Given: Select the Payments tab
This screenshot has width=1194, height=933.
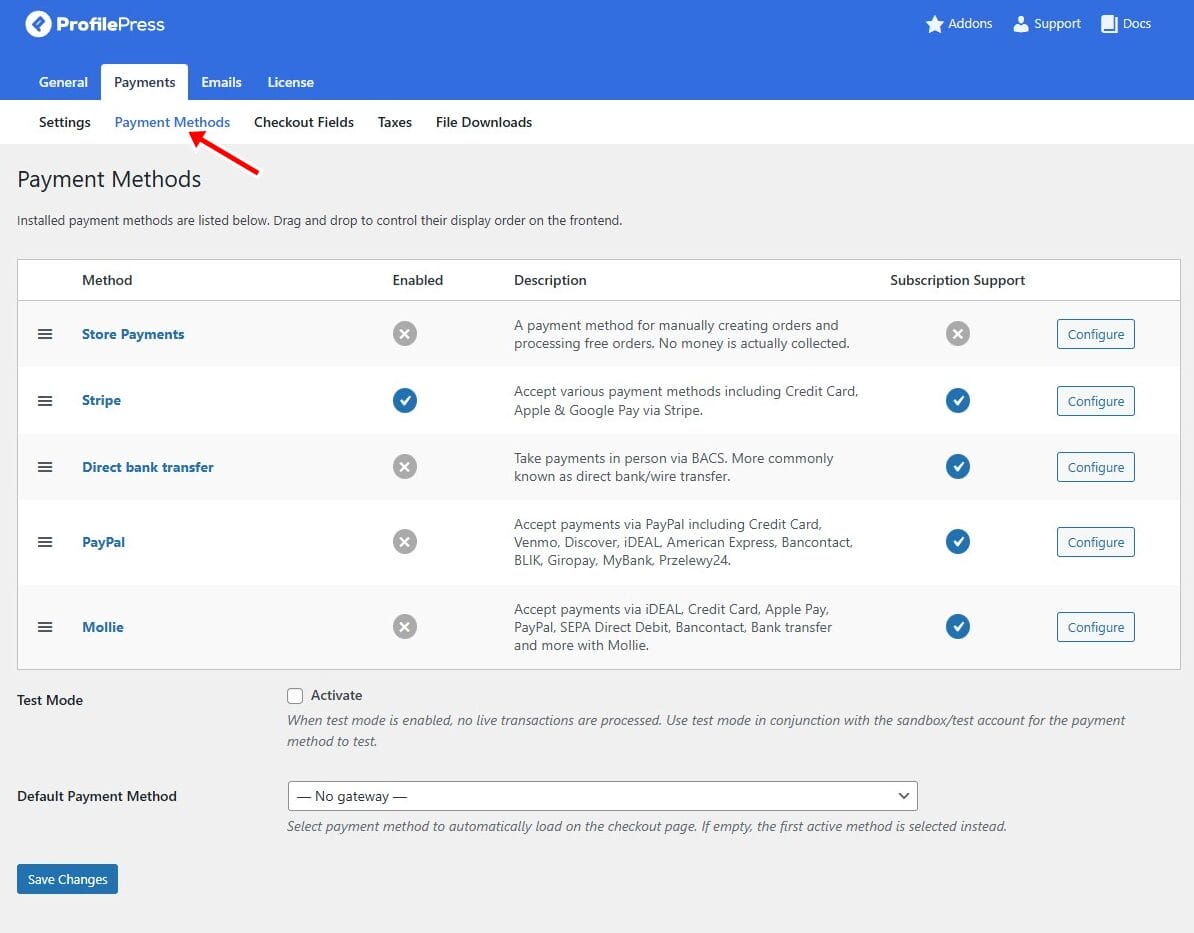Looking at the screenshot, I should click(145, 82).
